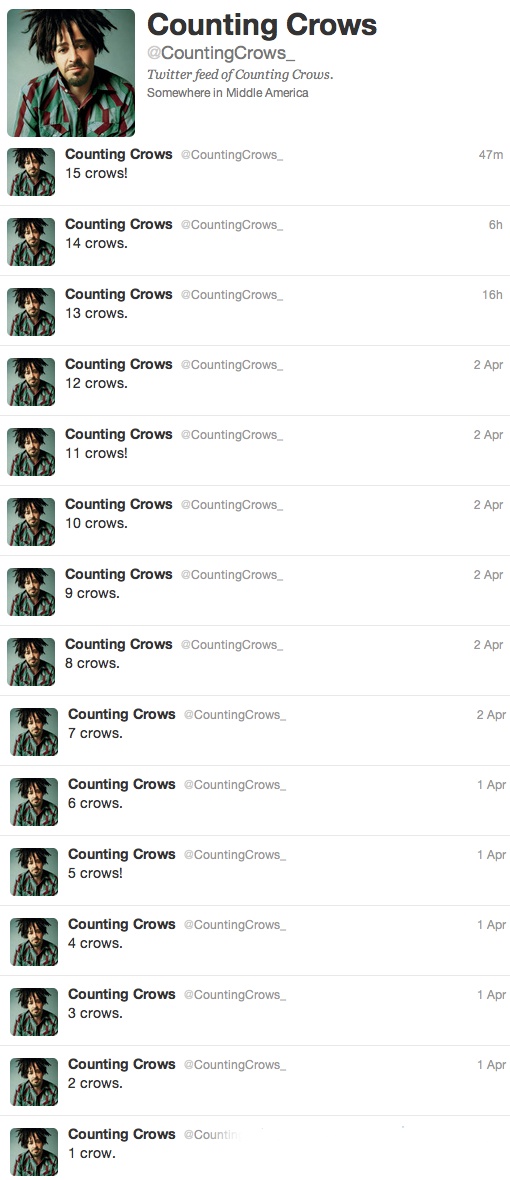The width and height of the screenshot is (510, 1180).
Task: Click the Counting Crows name on 2 crows tweet
Action: (122, 1064)
